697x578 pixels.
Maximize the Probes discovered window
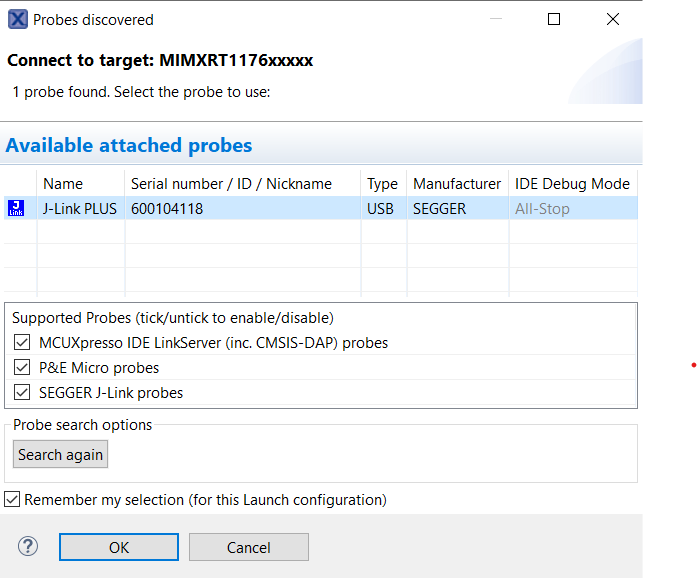tap(554, 19)
